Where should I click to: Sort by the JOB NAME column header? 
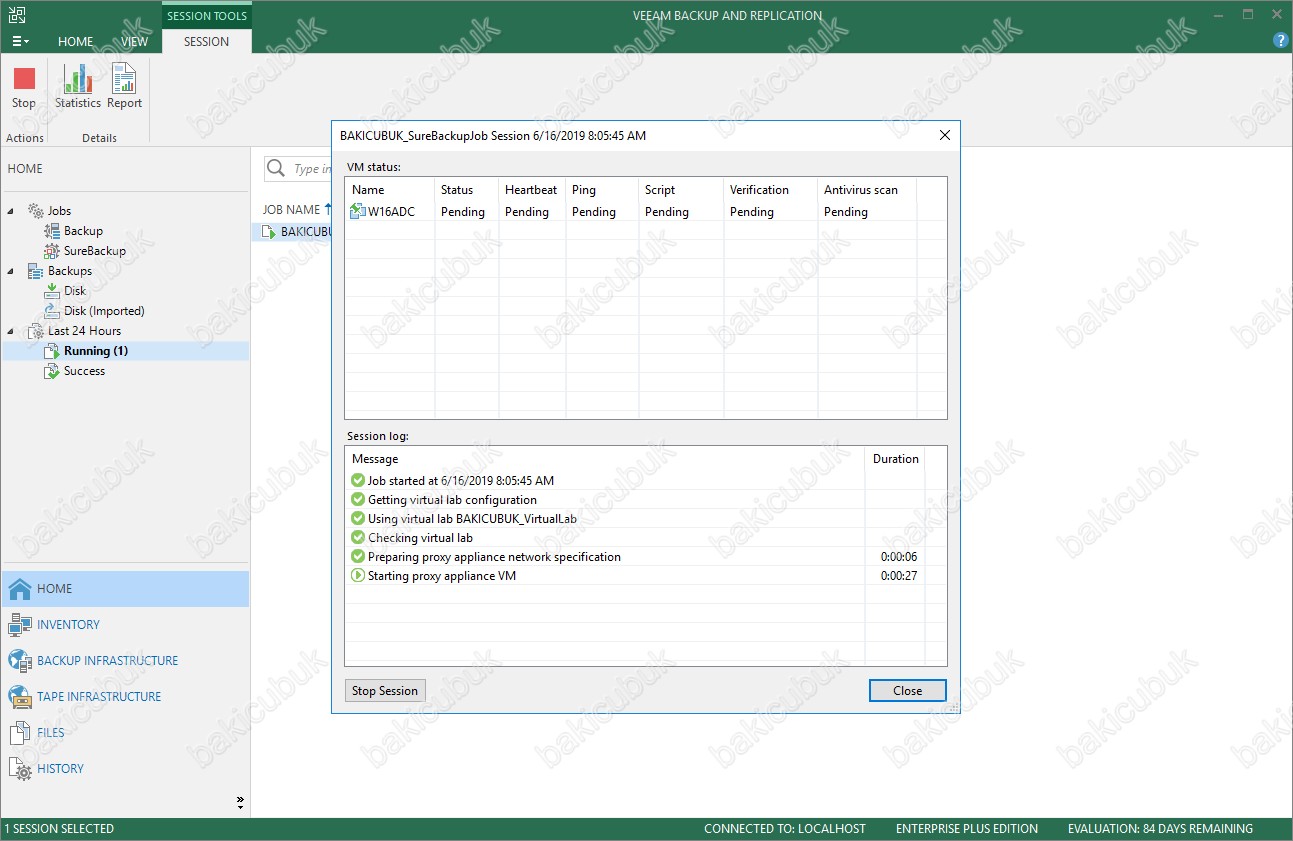click(297, 210)
